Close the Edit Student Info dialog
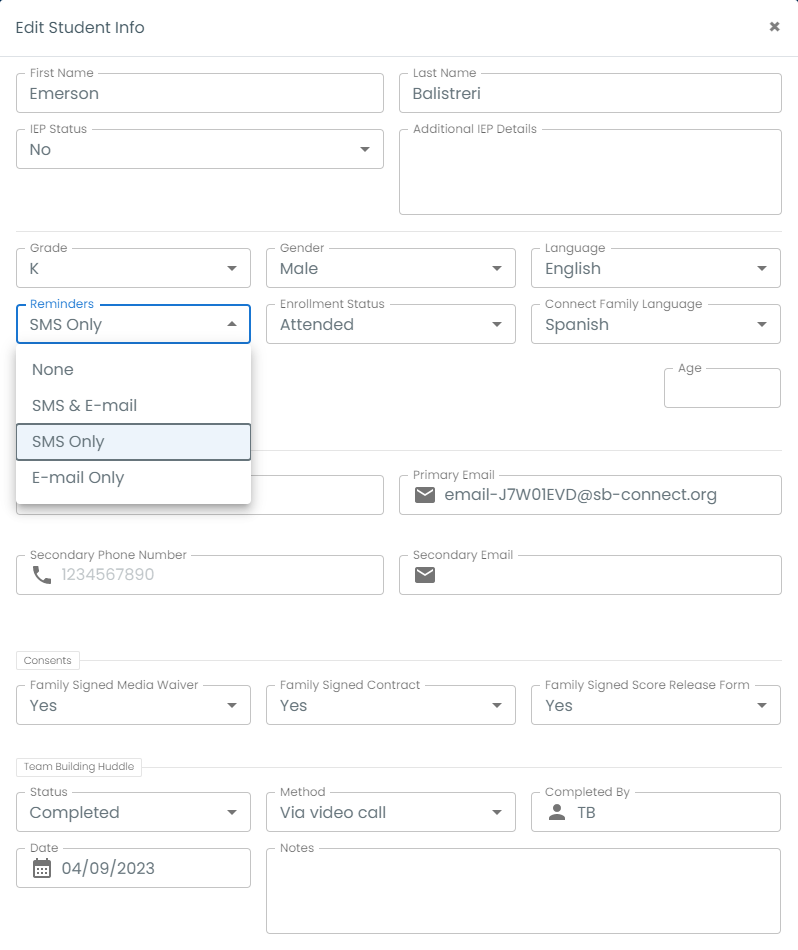The height and width of the screenshot is (950, 798). [774, 27]
